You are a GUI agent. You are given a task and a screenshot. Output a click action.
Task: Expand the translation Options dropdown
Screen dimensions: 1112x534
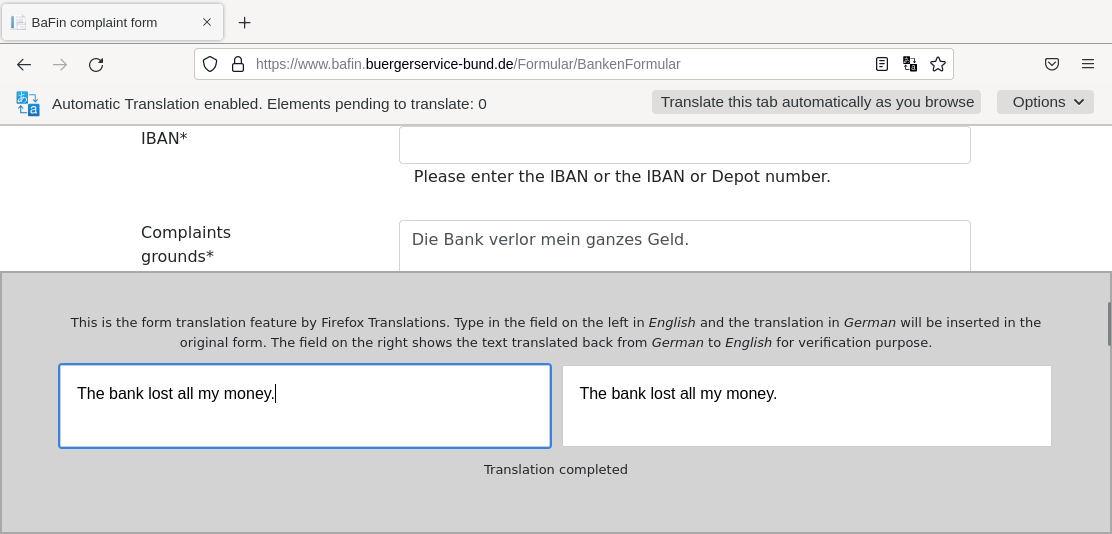click(x=1045, y=102)
